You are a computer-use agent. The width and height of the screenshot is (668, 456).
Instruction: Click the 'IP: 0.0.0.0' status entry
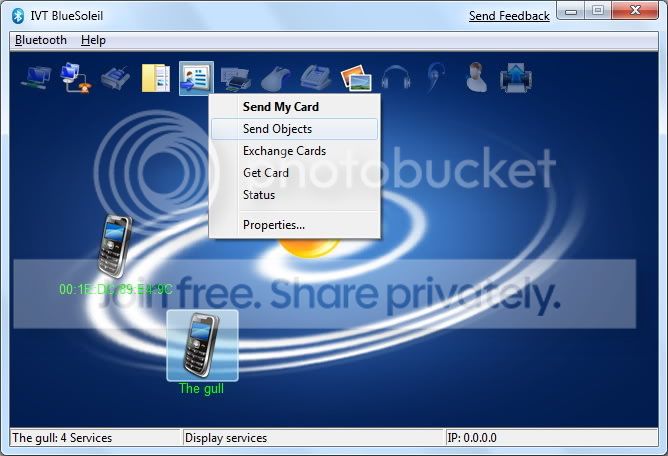(x=472, y=438)
